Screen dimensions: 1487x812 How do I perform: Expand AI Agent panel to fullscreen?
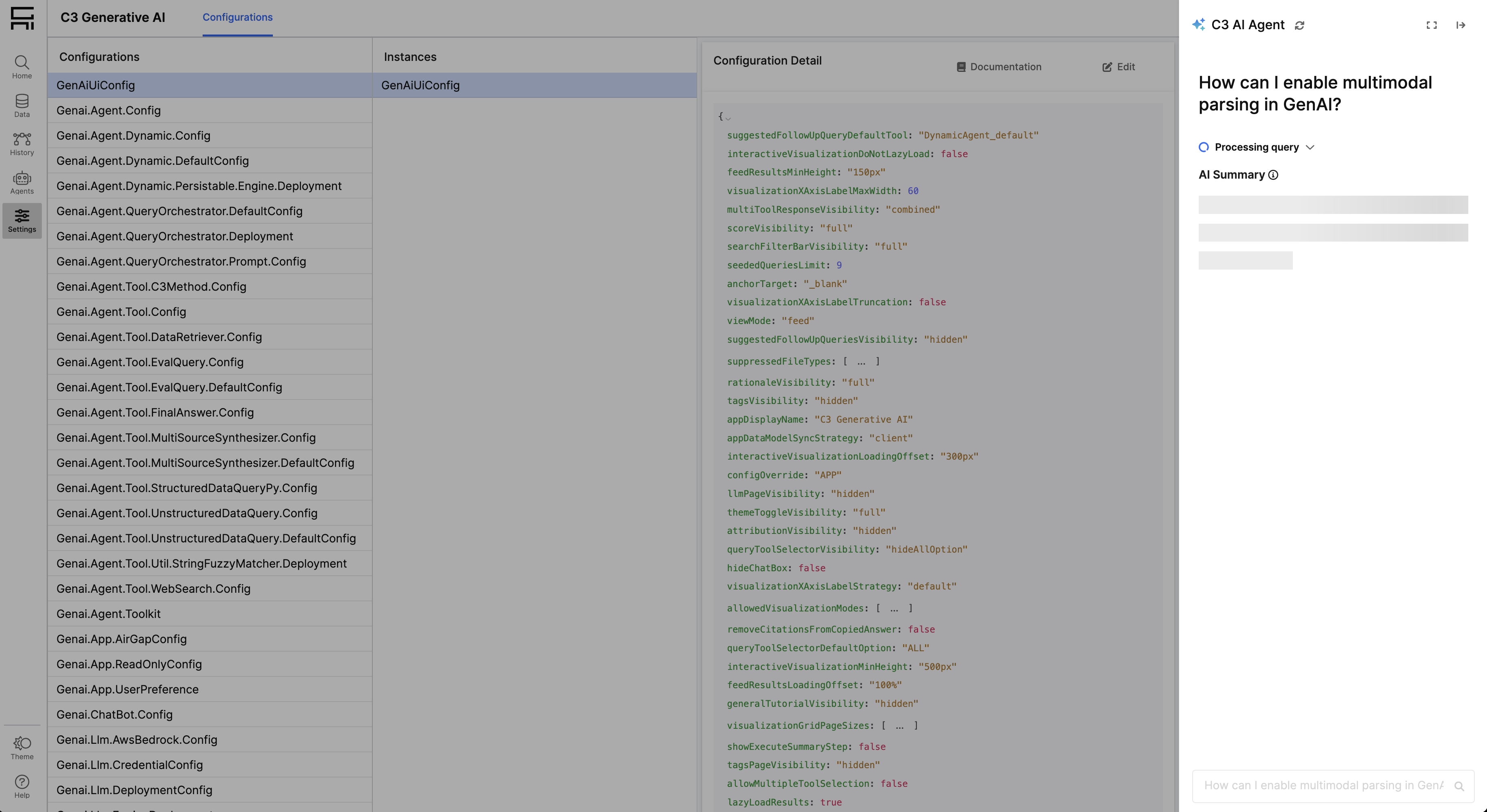click(x=1432, y=26)
